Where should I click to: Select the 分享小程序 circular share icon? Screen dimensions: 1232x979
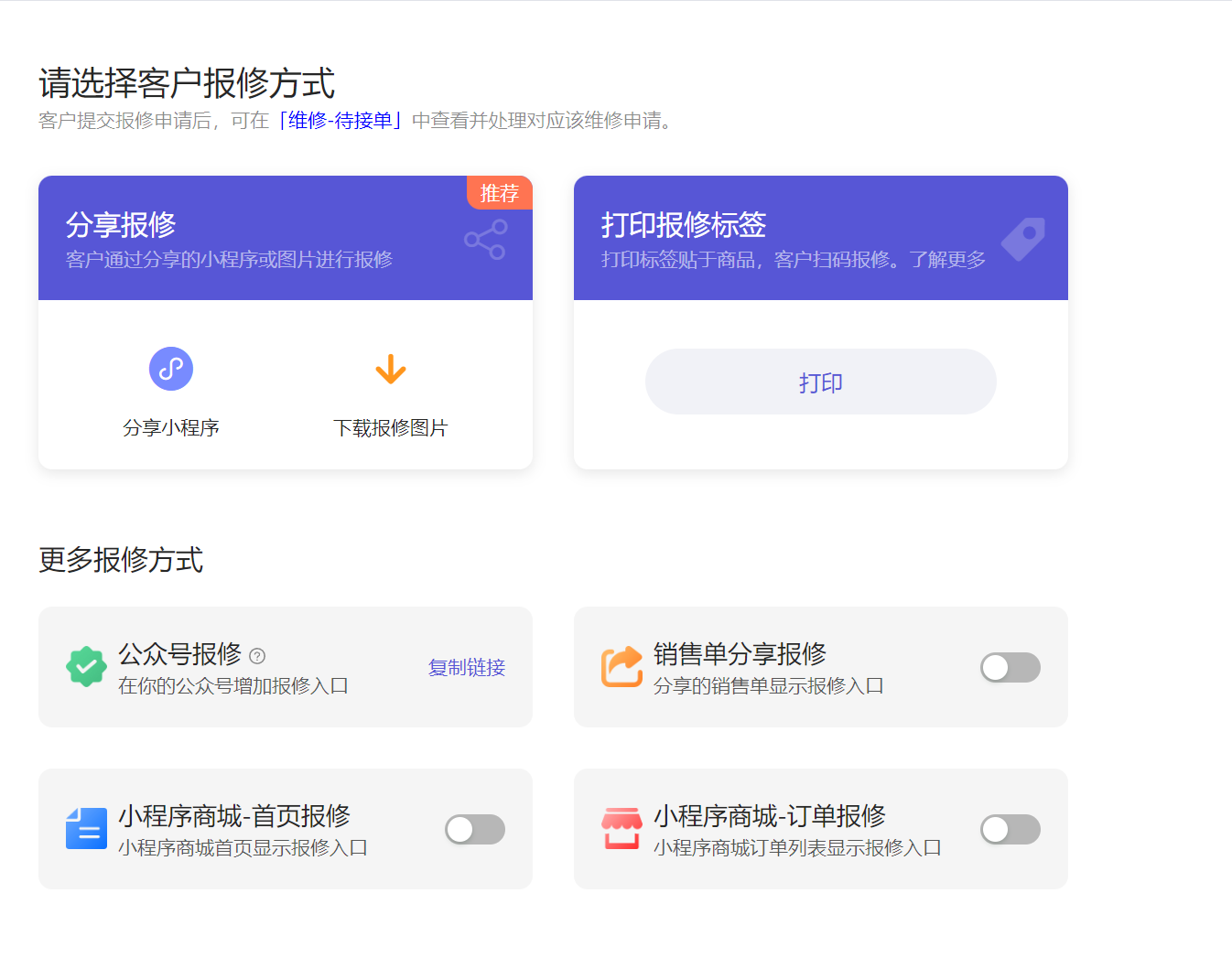click(x=171, y=369)
